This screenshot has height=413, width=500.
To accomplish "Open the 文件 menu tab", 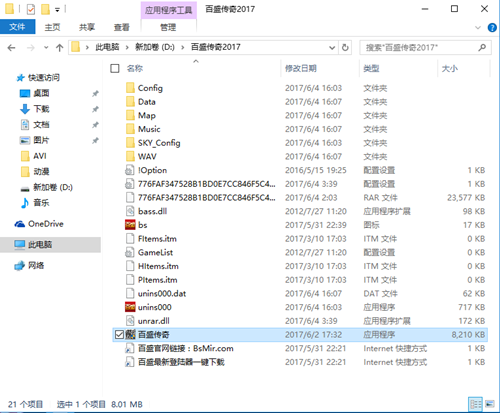I will (x=17, y=27).
